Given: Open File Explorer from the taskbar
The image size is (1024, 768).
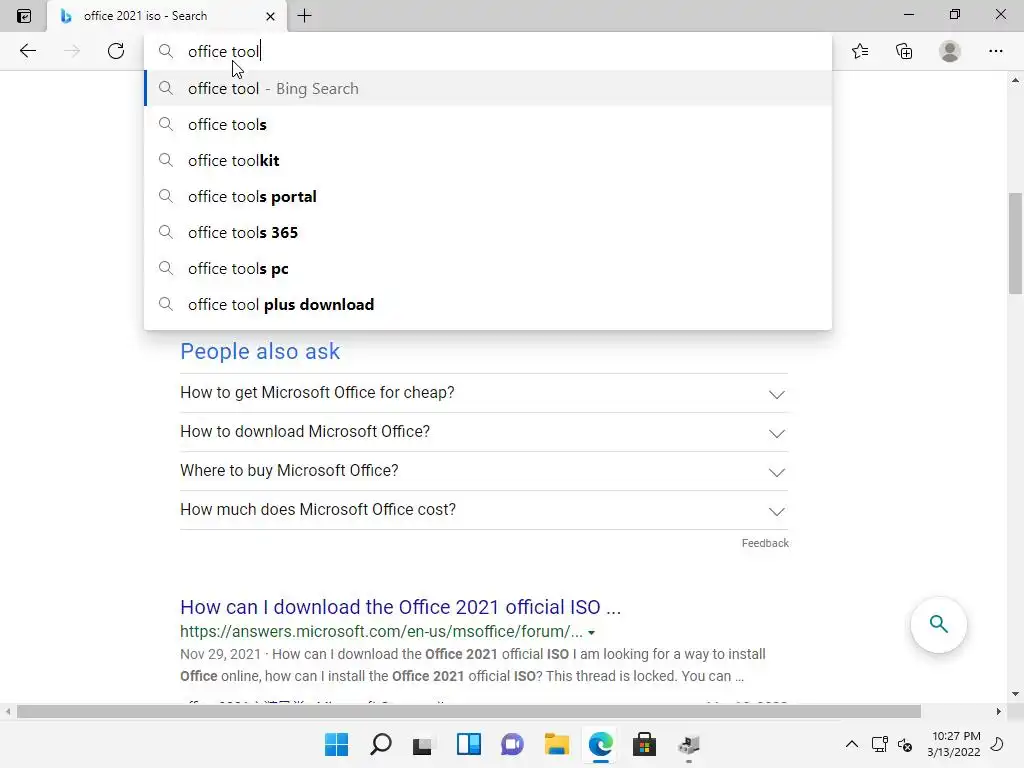Looking at the screenshot, I should (556, 744).
